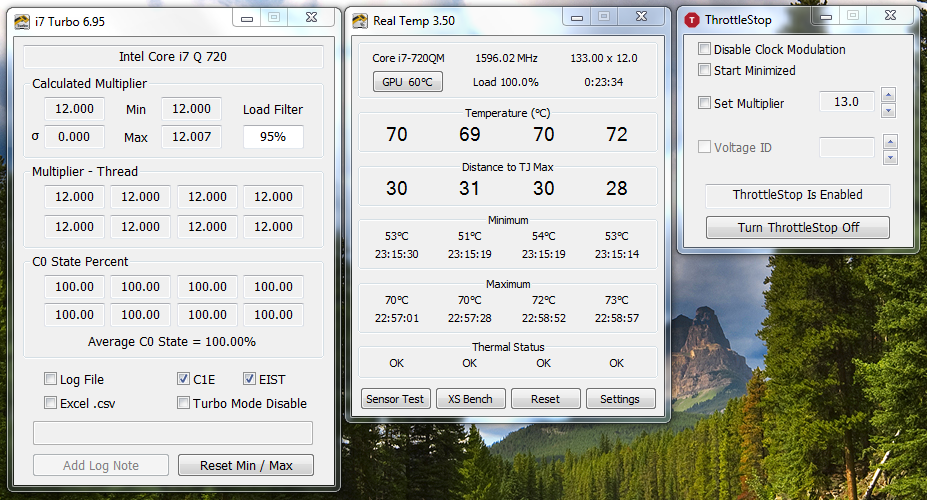The height and width of the screenshot is (500, 927).
Task: Click the Max multiplier value 12.007
Action: click(x=192, y=137)
